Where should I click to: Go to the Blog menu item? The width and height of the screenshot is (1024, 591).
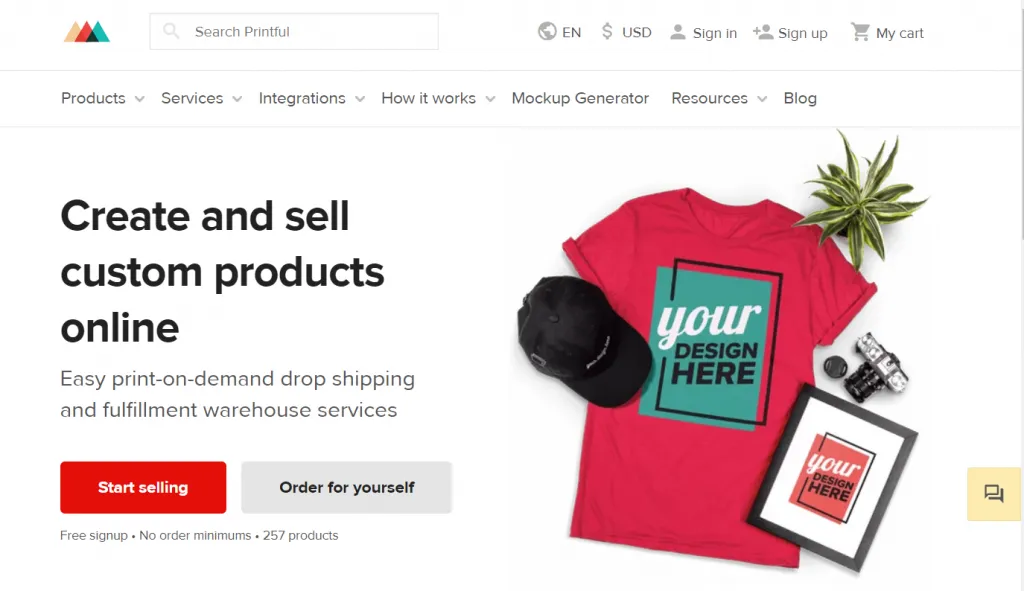(800, 98)
